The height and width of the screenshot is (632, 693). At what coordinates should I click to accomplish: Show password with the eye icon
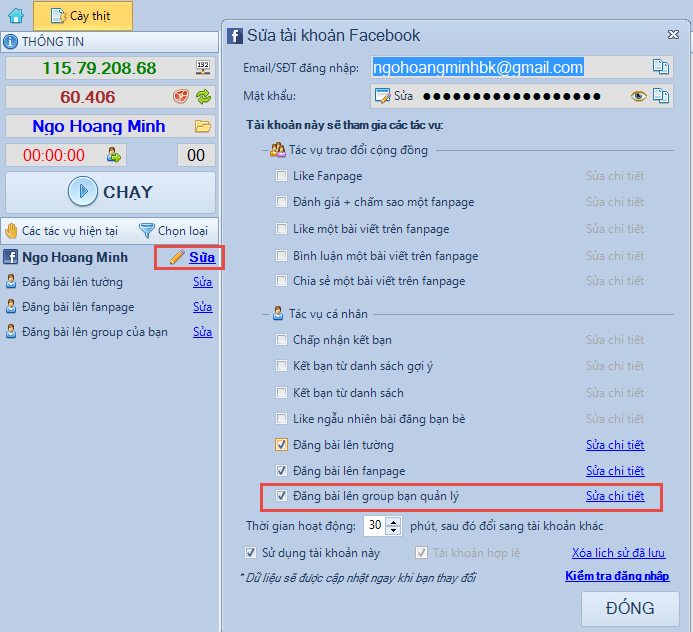click(x=638, y=96)
